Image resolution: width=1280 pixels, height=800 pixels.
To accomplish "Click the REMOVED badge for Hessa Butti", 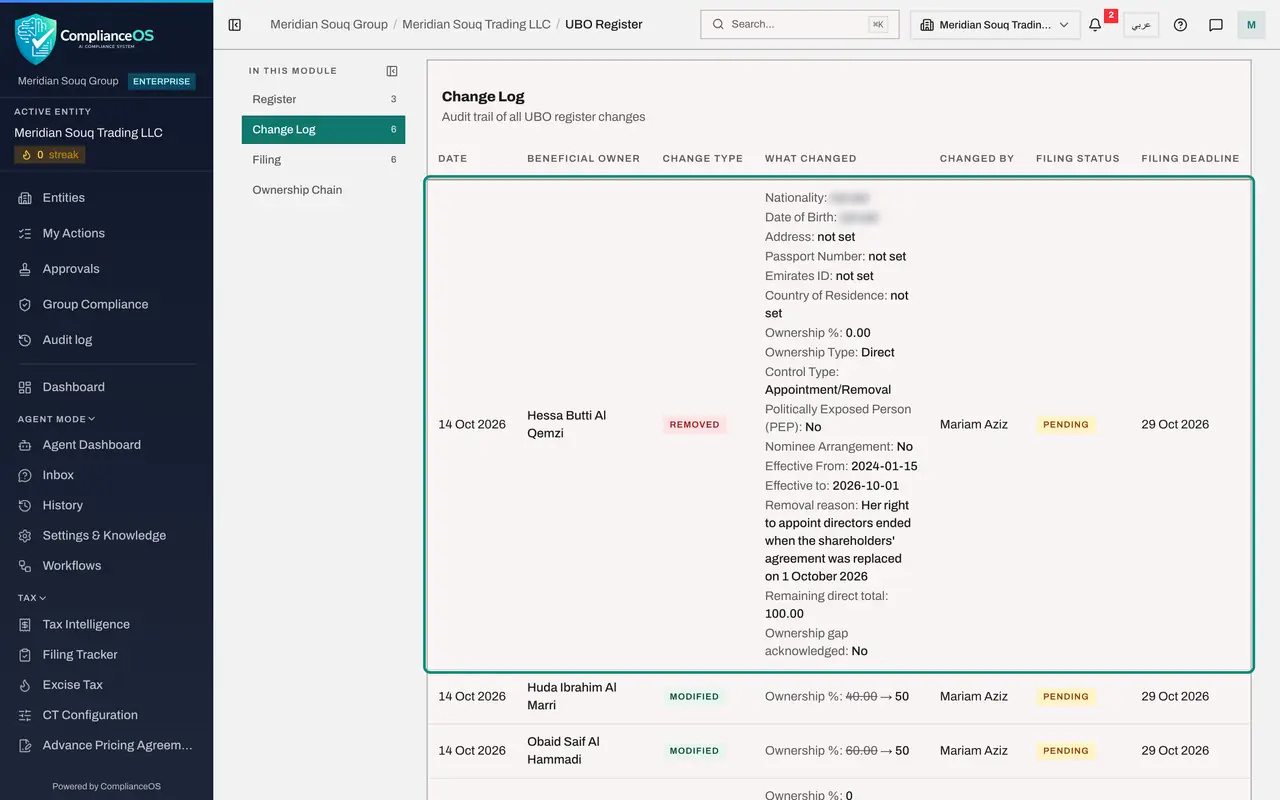I will tap(695, 425).
